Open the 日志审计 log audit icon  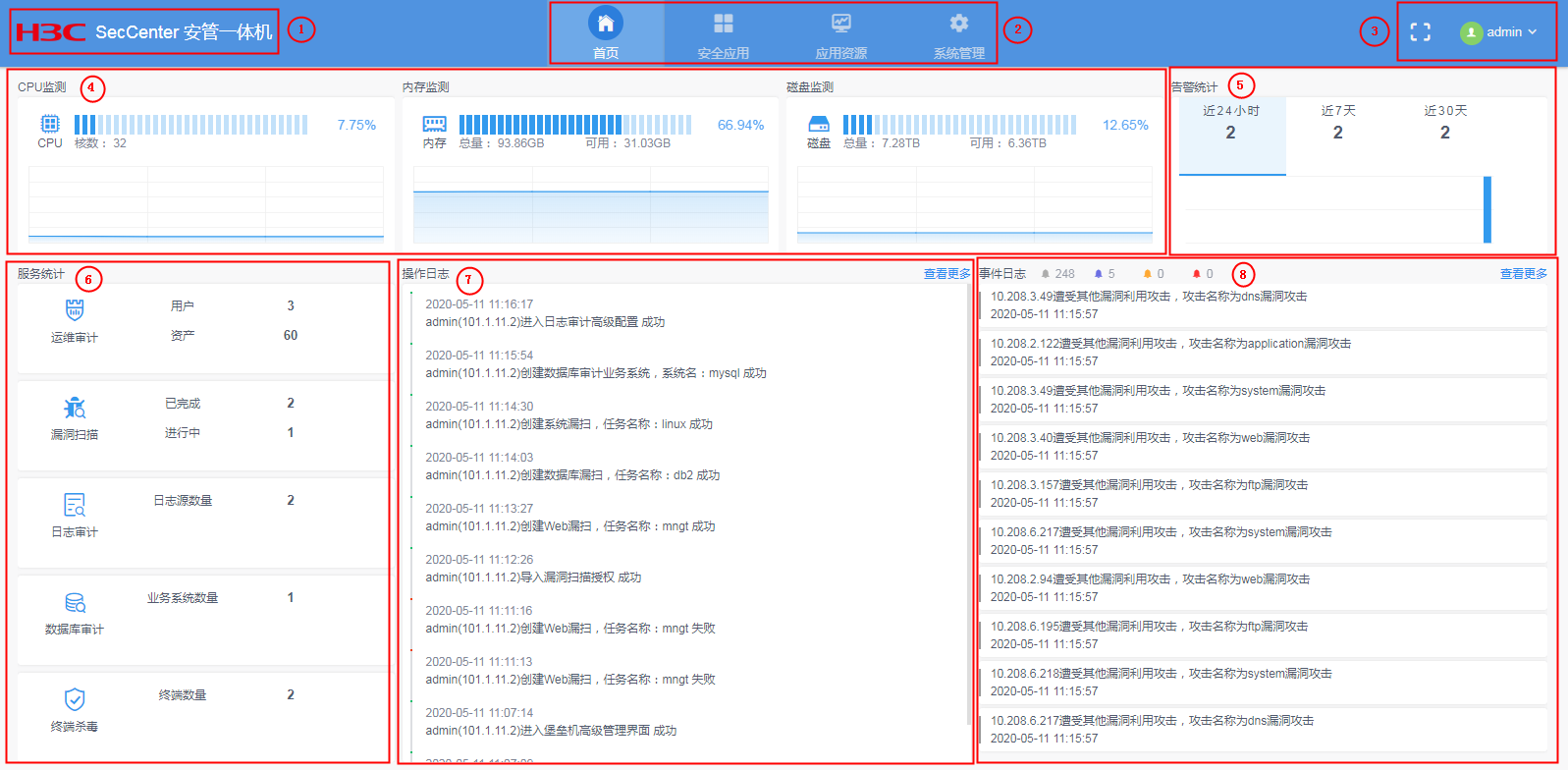[x=75, y=505]
